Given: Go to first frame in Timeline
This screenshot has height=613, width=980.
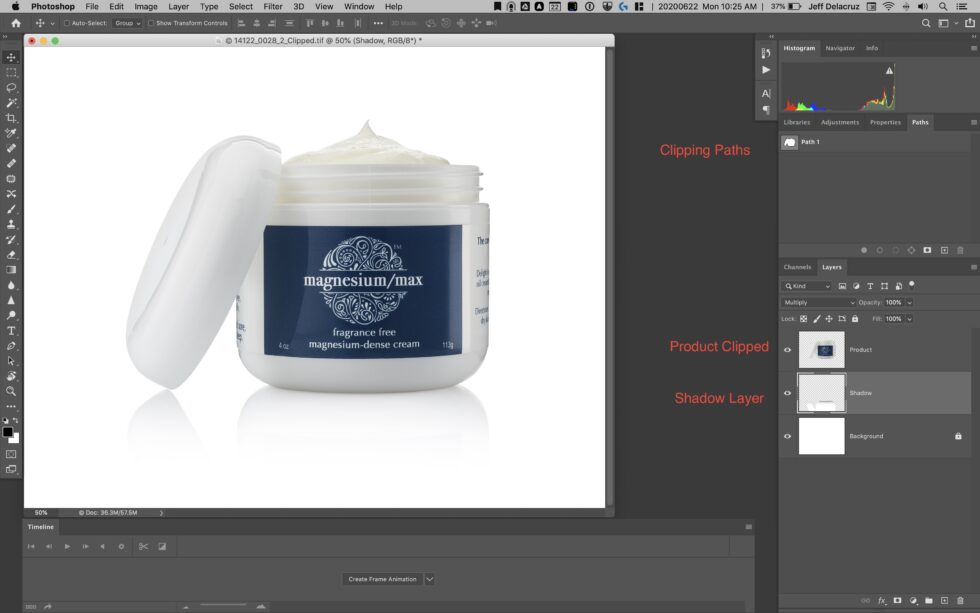Looking at the screenshot, I should tap(31, 546).
